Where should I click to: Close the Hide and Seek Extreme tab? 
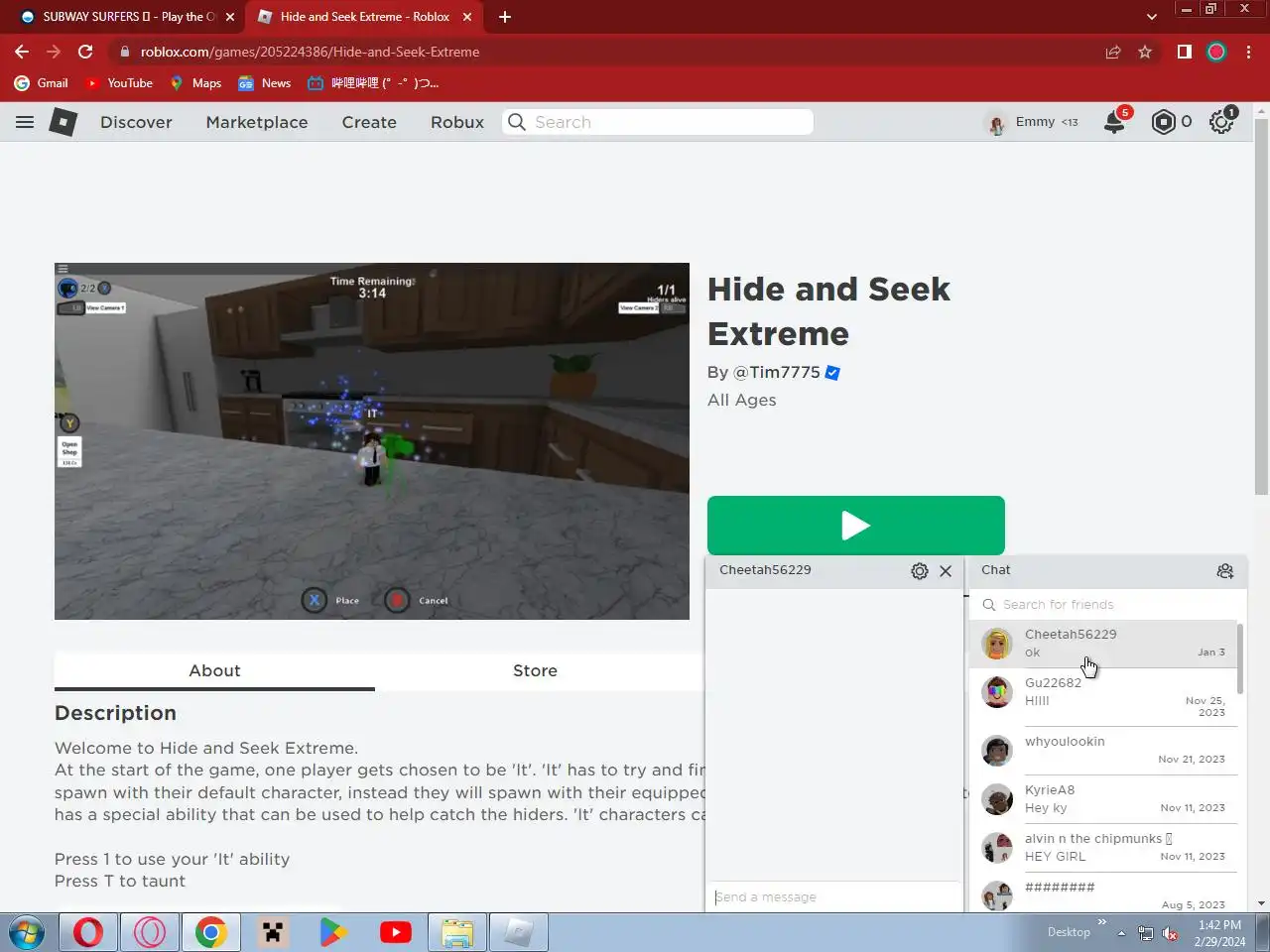[x=467, y=17]
